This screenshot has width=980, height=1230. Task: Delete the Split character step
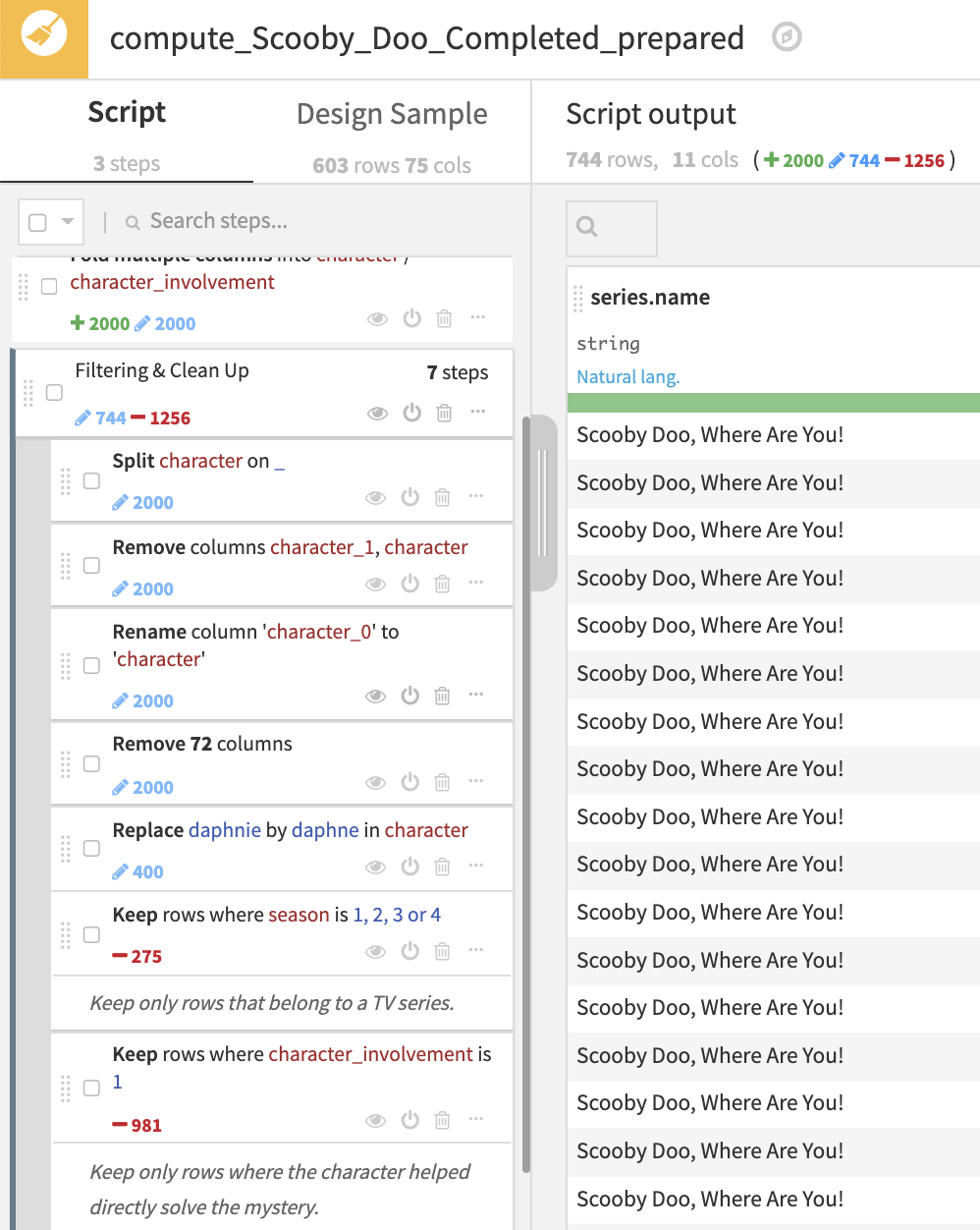click(x=442, y=497)
